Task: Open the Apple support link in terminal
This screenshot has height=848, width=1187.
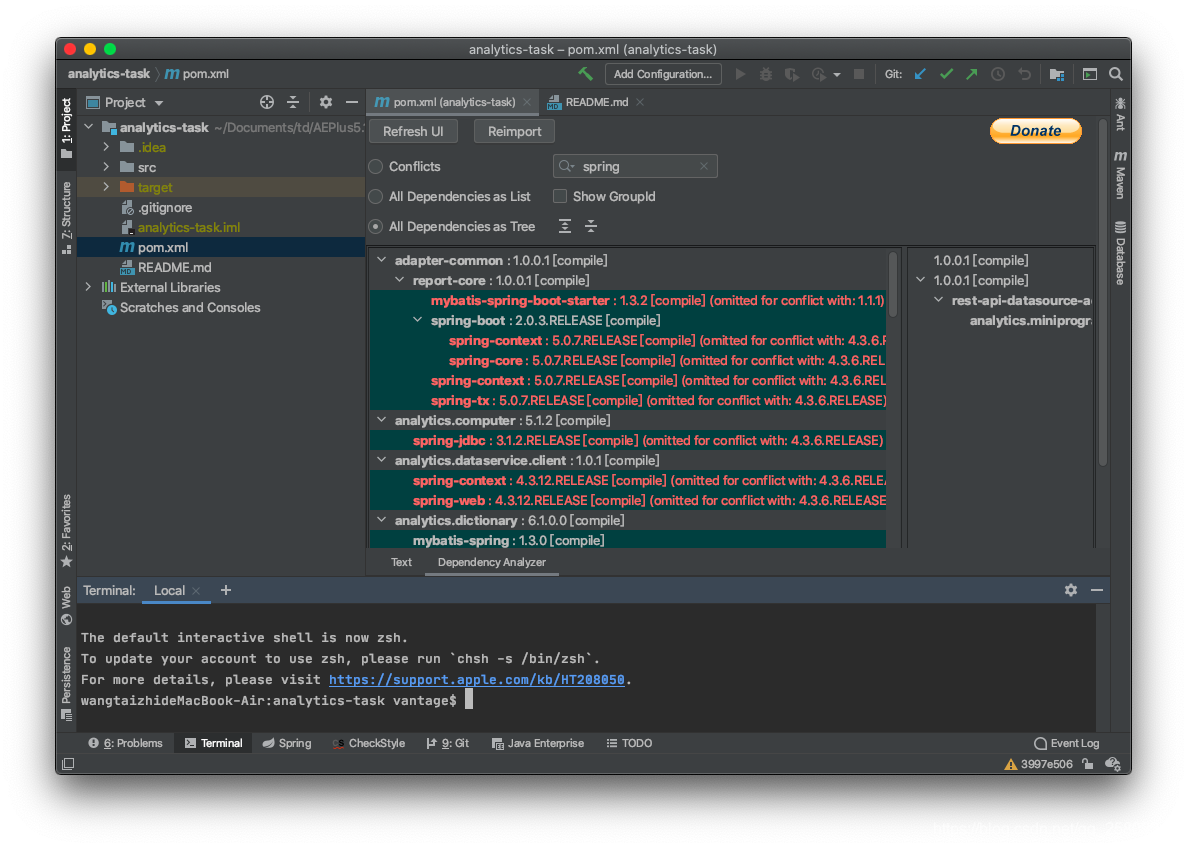Action: coord(476,680)
